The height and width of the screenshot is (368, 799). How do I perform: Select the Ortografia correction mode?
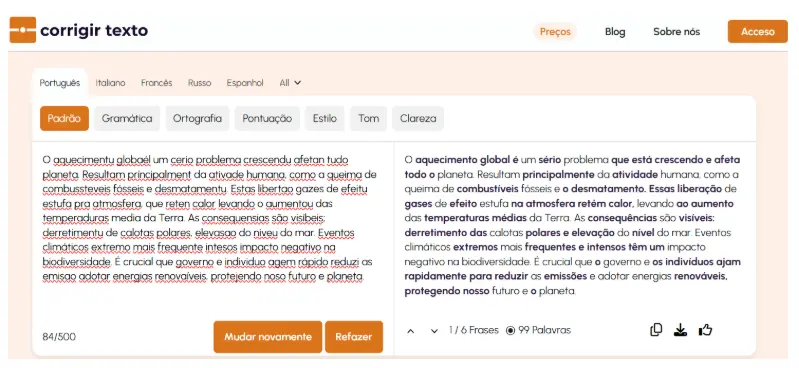[x=197, y=118]
